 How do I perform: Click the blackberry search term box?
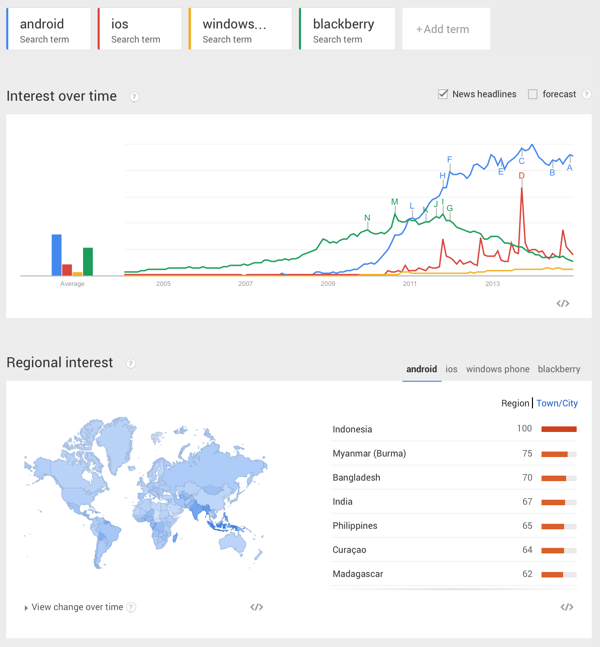point(345,29)
